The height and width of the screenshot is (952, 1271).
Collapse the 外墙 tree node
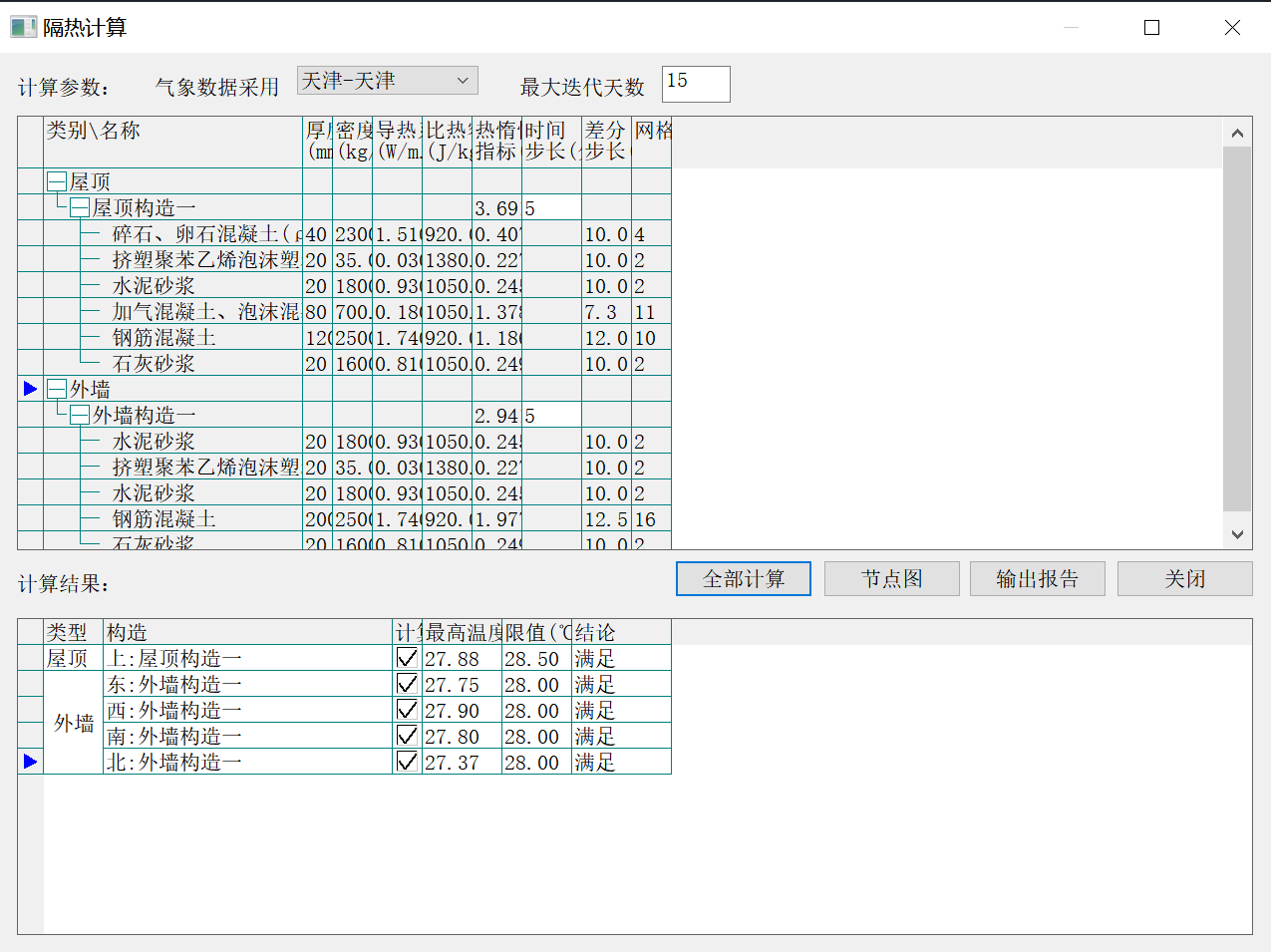click(x=57, y=389)
